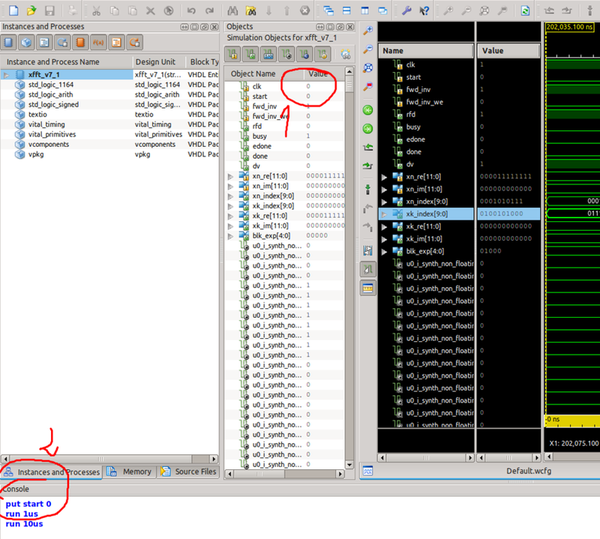The image size is (600, 539).
Task: Select the start signal in Objects list
Action: (262, 96)
